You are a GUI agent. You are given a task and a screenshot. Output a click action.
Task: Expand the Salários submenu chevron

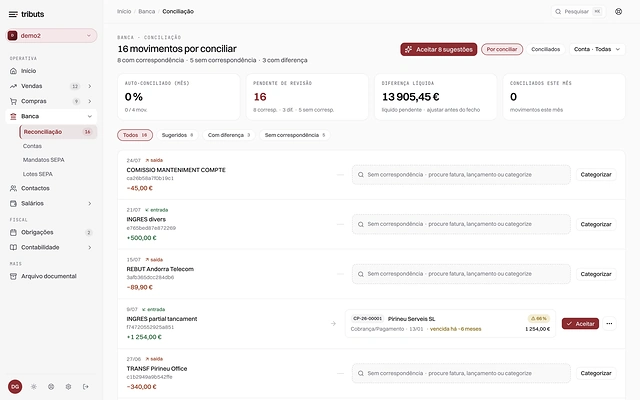click(x=89, y=203)
